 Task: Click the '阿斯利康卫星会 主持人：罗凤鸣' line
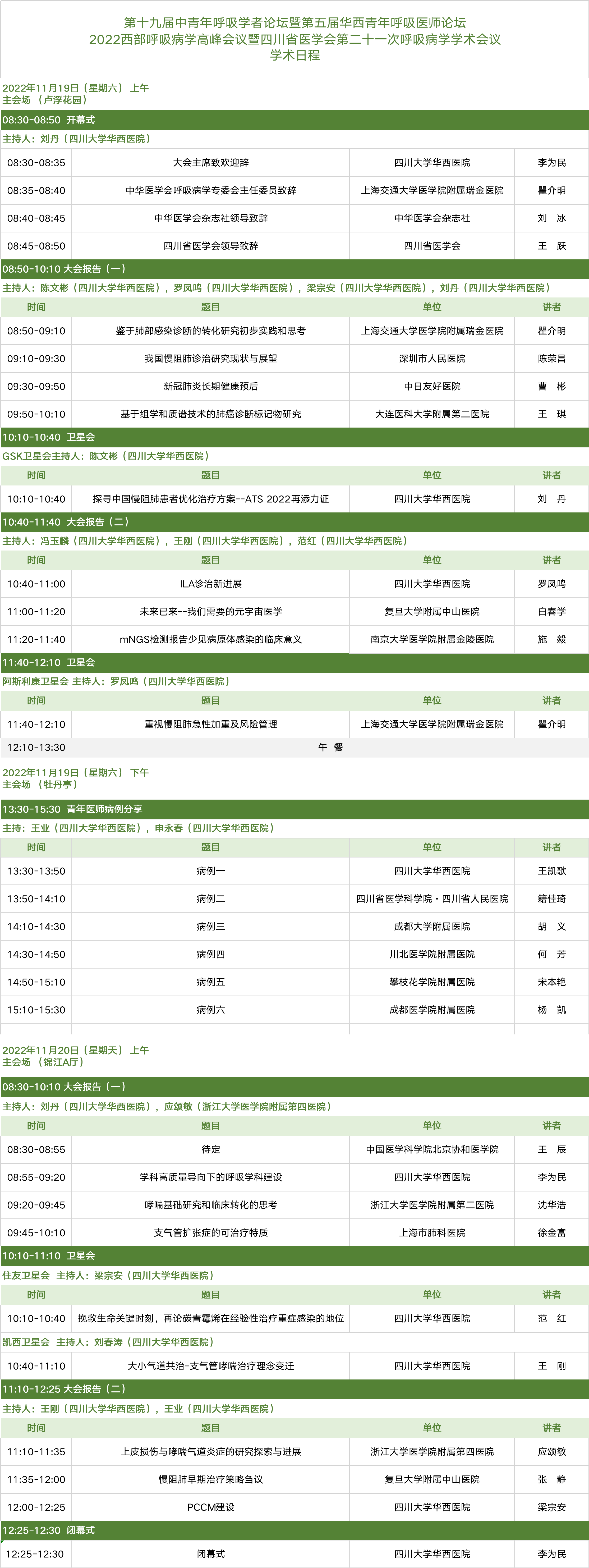(x=116, y=682)
